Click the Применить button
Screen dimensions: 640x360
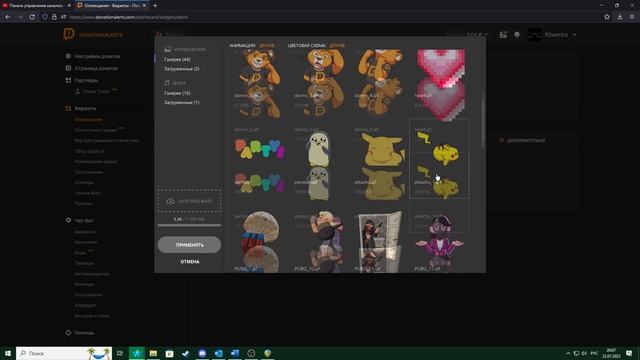click(x=189, y=245)
